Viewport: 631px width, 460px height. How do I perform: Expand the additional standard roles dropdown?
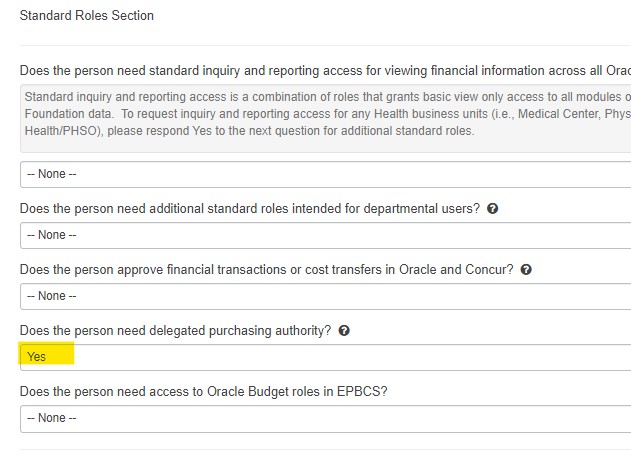coord(325,235)
